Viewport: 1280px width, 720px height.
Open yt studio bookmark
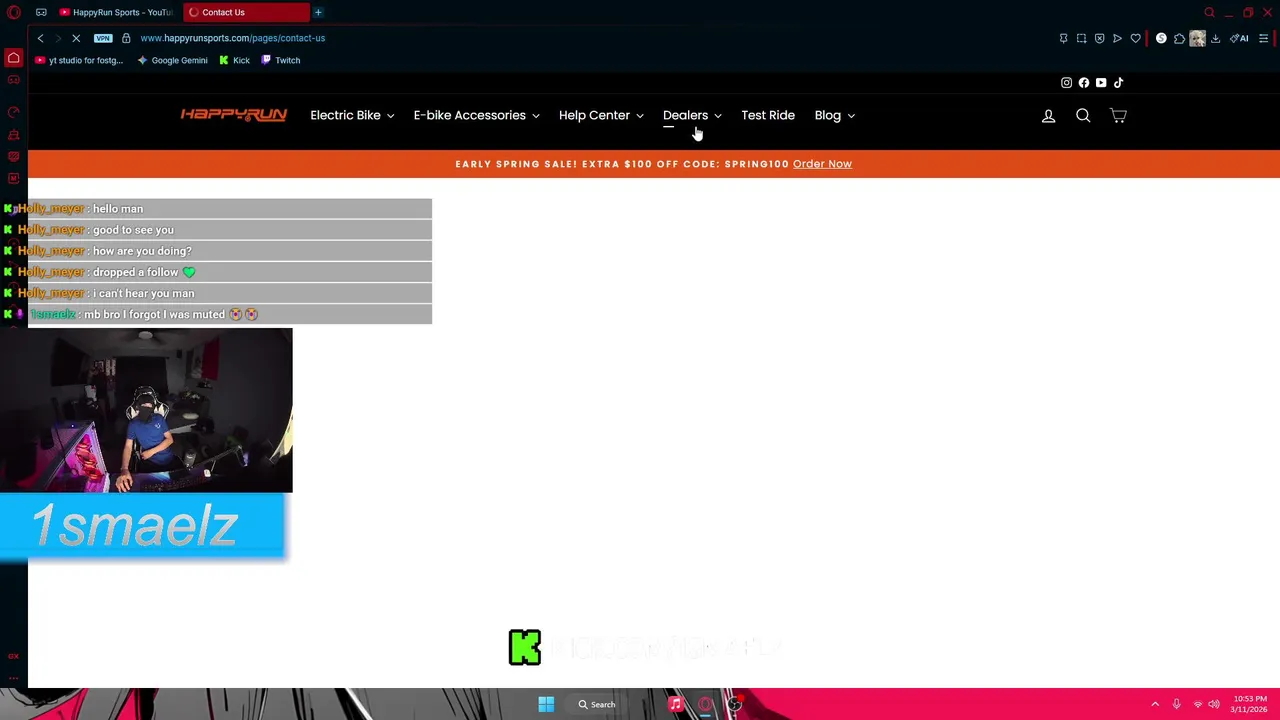(x=79, y=60)
